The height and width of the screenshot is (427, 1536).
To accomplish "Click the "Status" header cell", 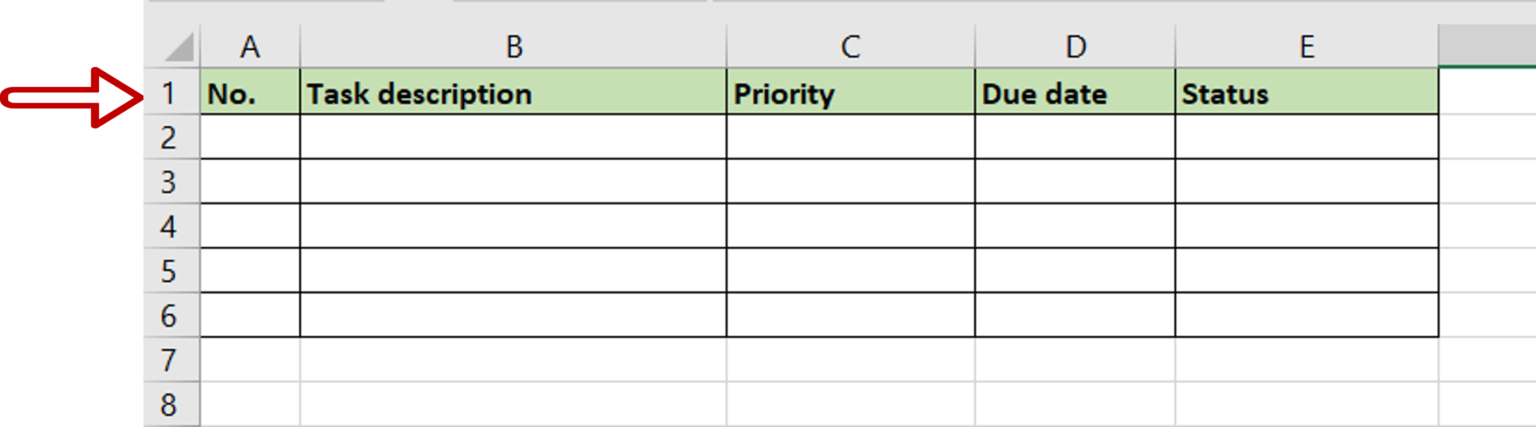I will coord(1307,92).
